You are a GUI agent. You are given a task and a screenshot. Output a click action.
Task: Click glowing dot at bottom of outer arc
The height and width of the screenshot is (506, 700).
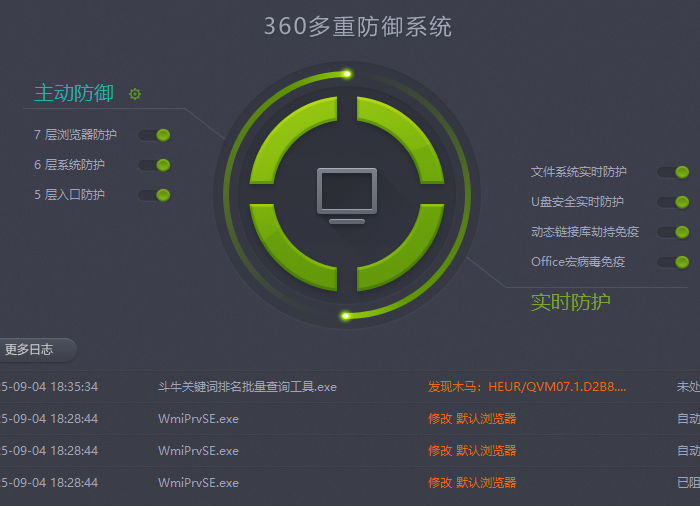pos(346,316)
